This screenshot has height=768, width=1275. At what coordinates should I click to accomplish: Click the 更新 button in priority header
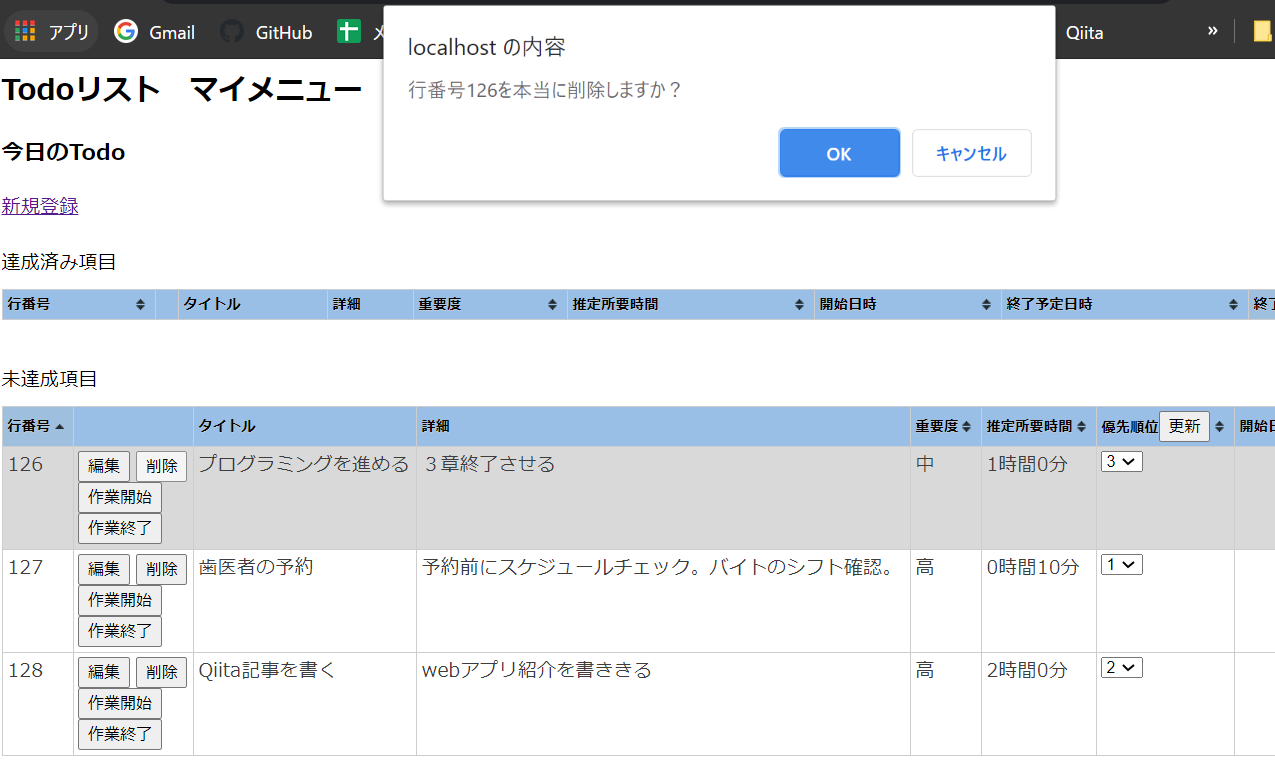pyautogui.click(x=1184, y=426)
